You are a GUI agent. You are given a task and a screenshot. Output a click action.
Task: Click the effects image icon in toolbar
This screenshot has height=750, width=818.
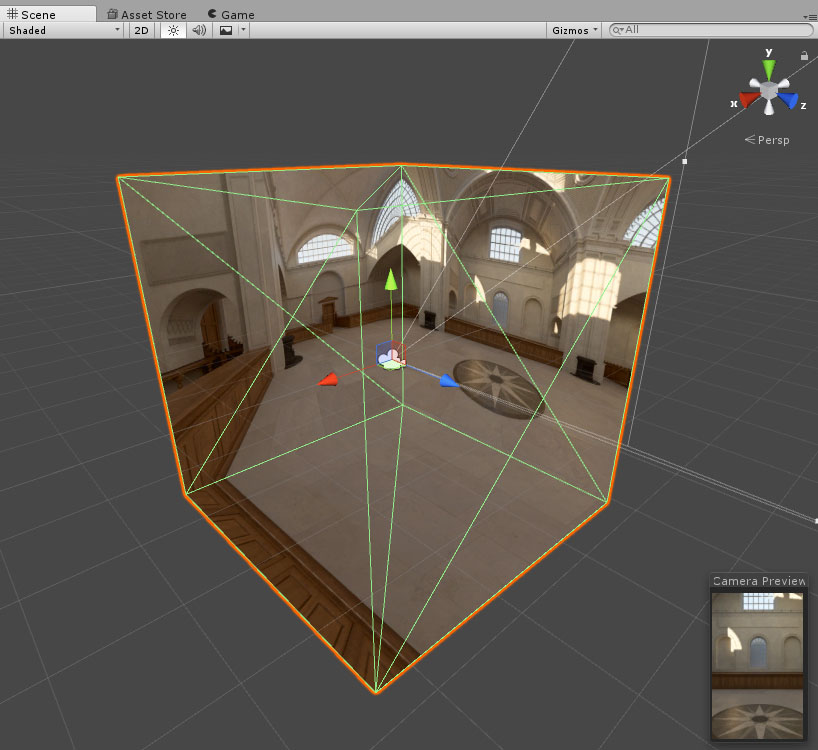(226, 30)
